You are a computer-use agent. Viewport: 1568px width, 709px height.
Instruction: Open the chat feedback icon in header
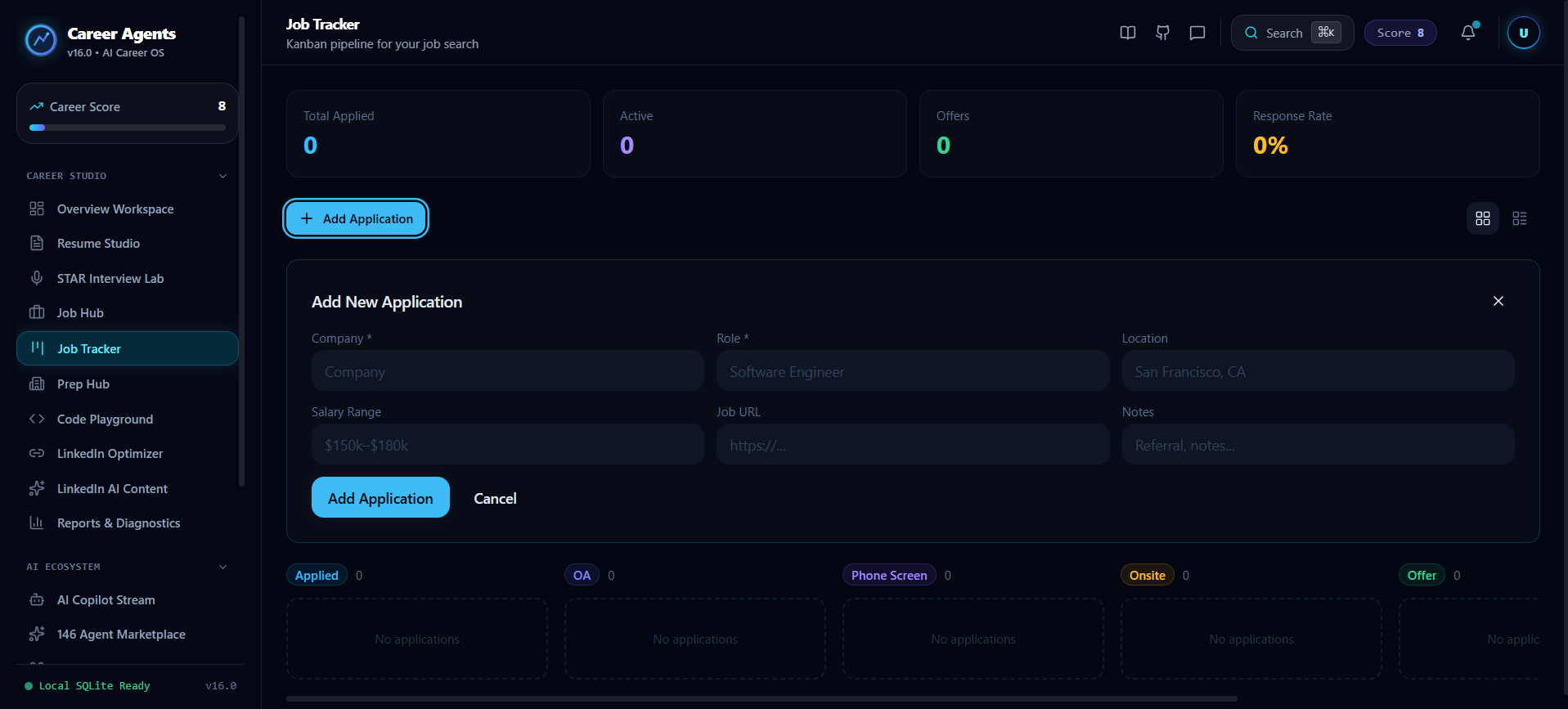[x=1197, y=33]
